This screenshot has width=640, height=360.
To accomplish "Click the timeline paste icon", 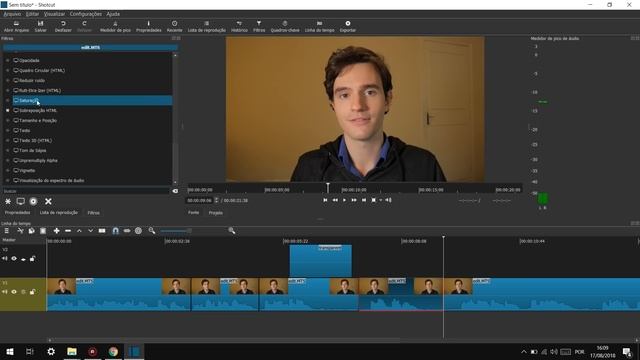I will click(43, 231).
